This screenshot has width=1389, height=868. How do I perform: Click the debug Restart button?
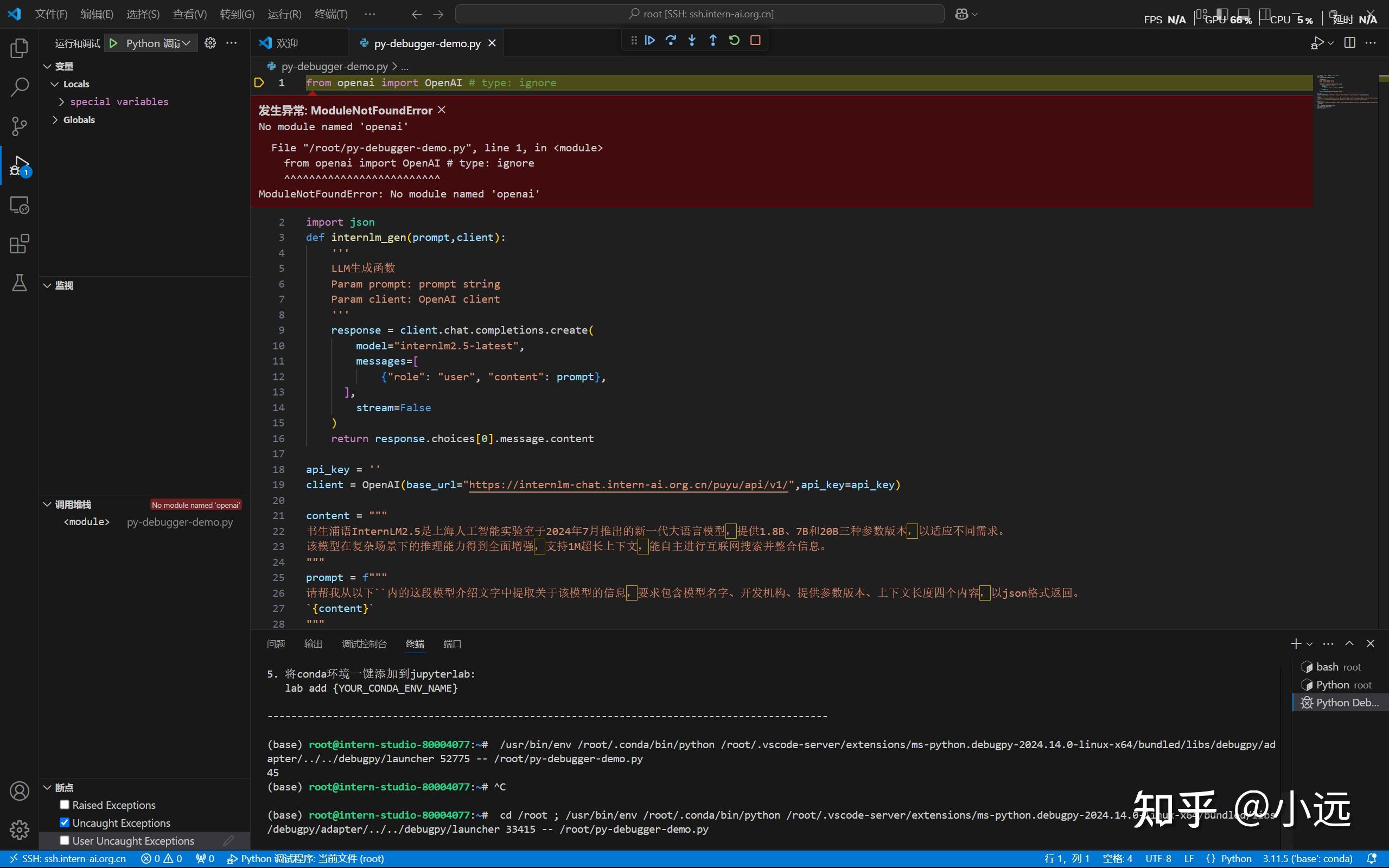734,41
